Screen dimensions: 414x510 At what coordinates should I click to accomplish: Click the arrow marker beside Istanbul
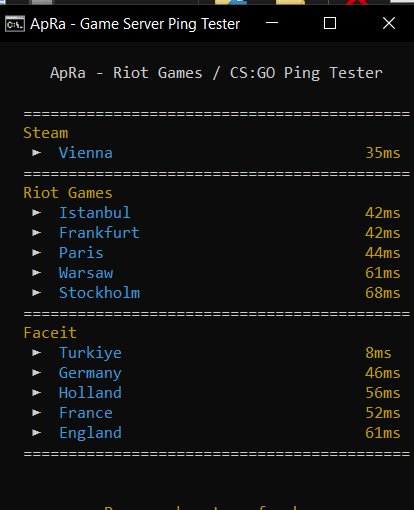(37, 213)
